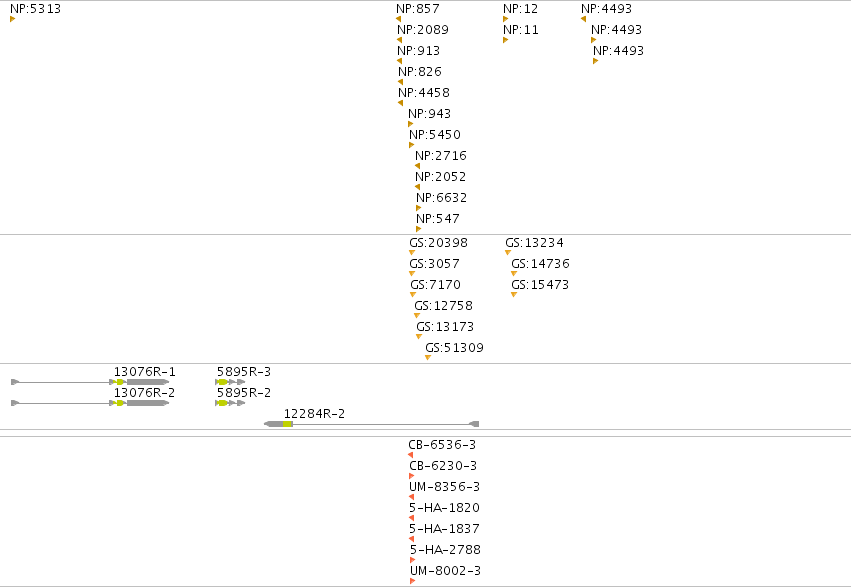Click the triangle marker for NP:12

505,20
